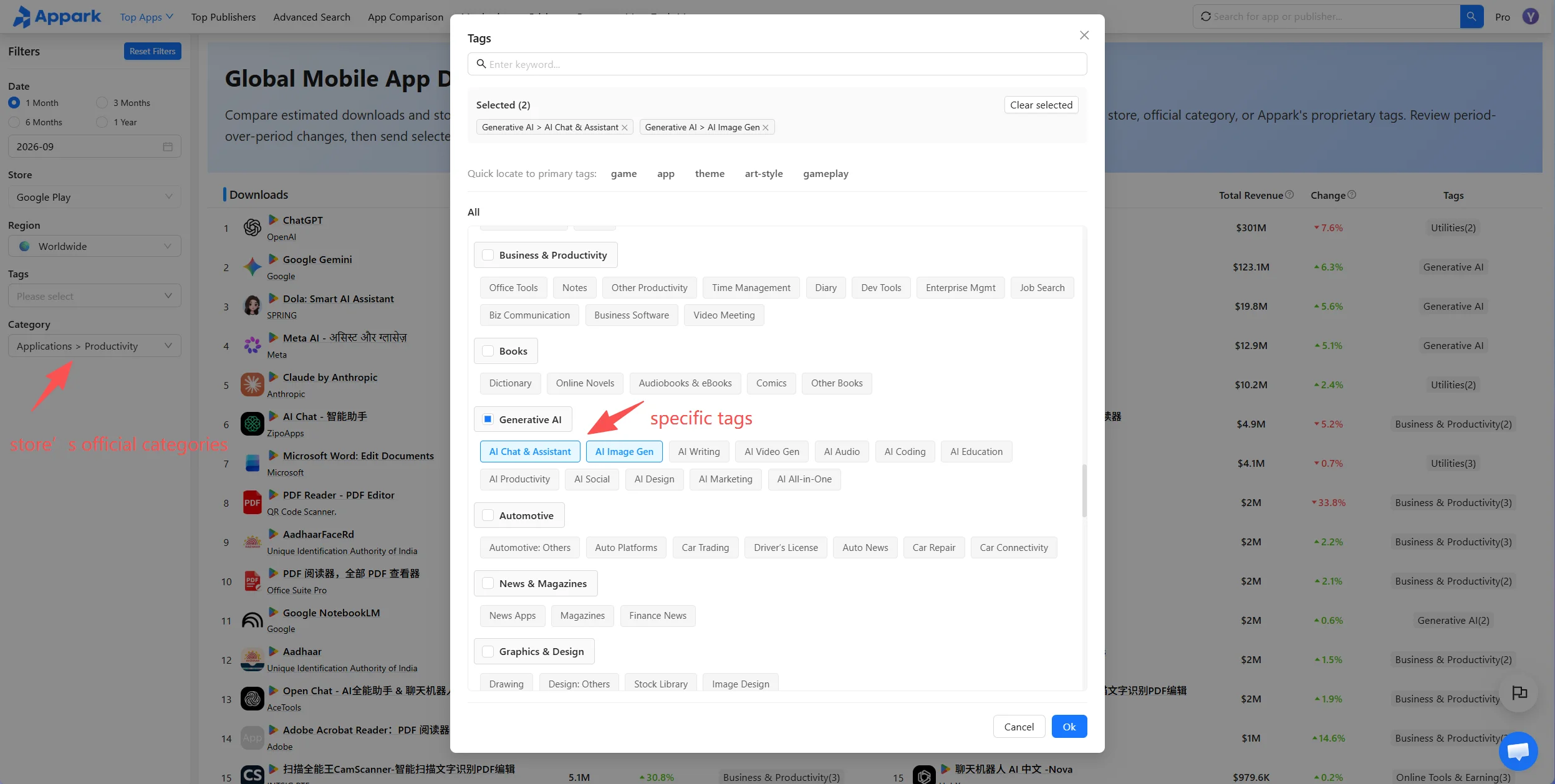Viewport: 1555px width, 784px height.
Task: Open the Tags Please select dropdown
Action: [95, 296]
